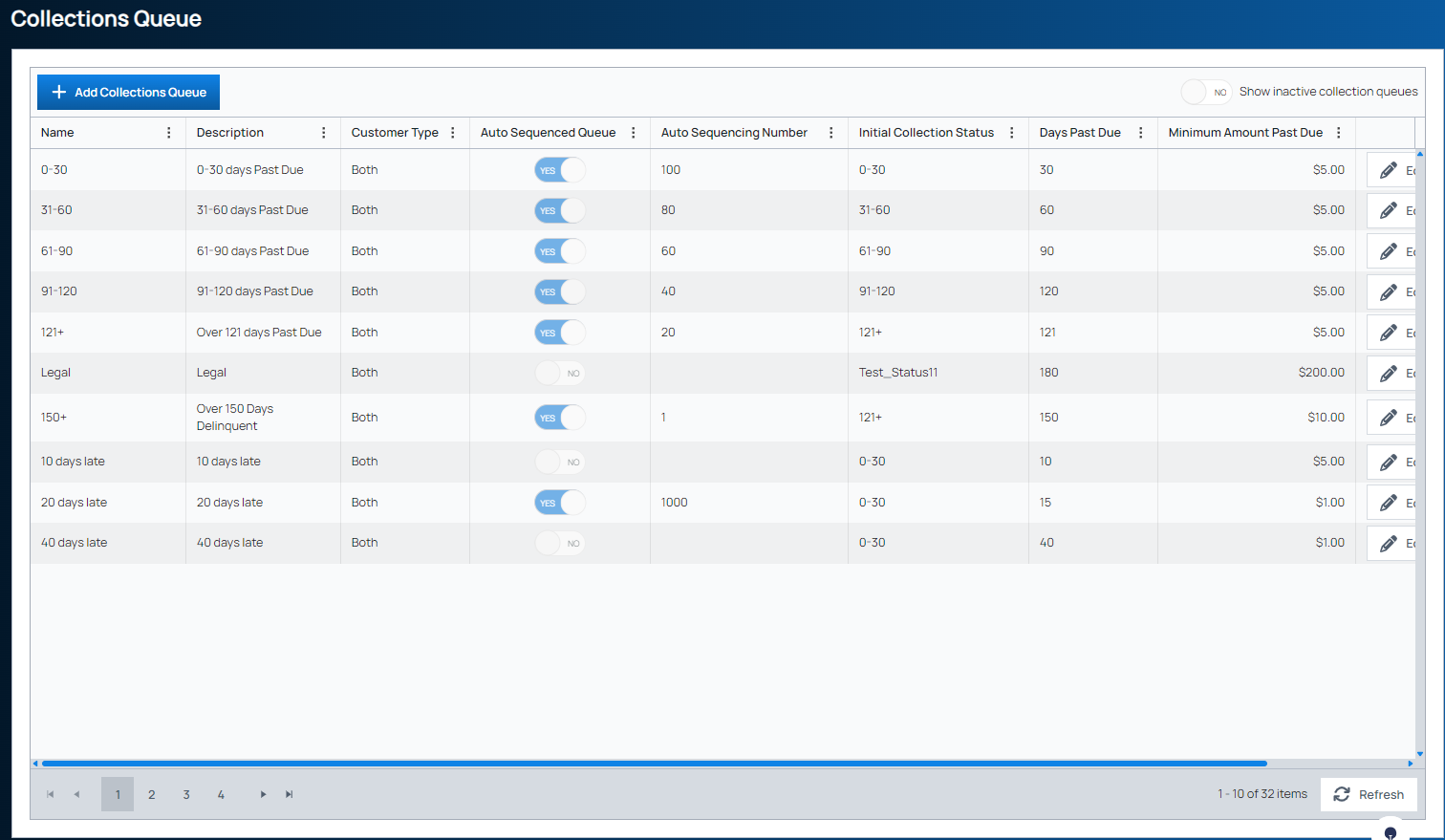Open the Minimum Amount Past Due column menu

click(x=1339, y=133)
